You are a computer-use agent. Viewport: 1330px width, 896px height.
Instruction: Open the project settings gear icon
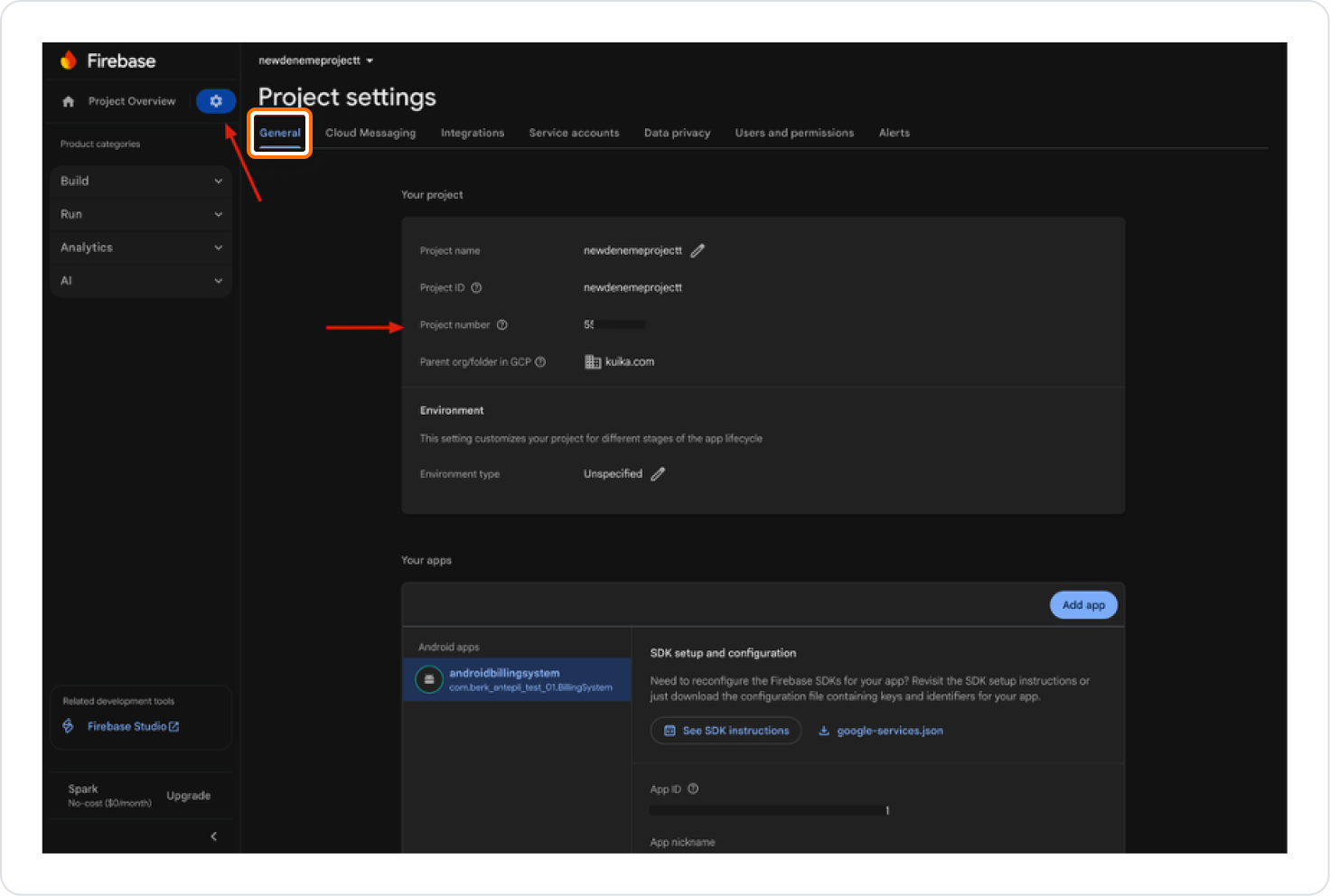pyautogui.click(x=216, y=101)
